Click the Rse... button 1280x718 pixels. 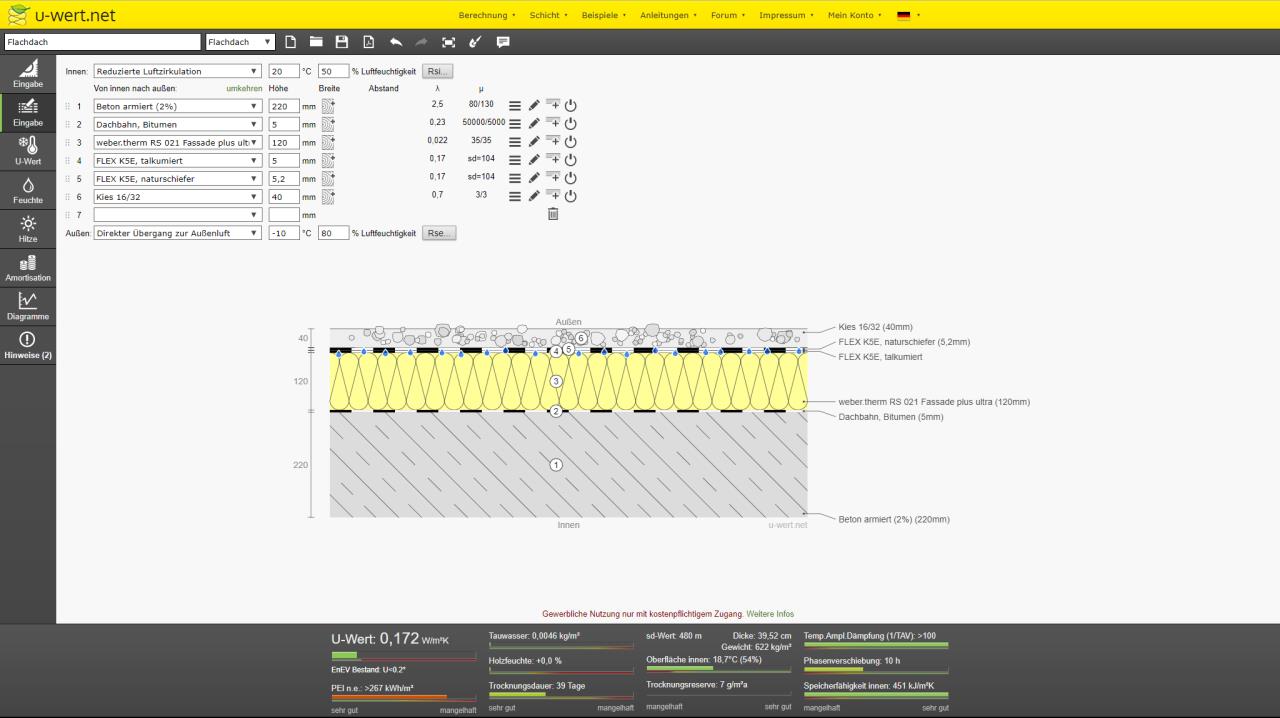coord(439,233)
